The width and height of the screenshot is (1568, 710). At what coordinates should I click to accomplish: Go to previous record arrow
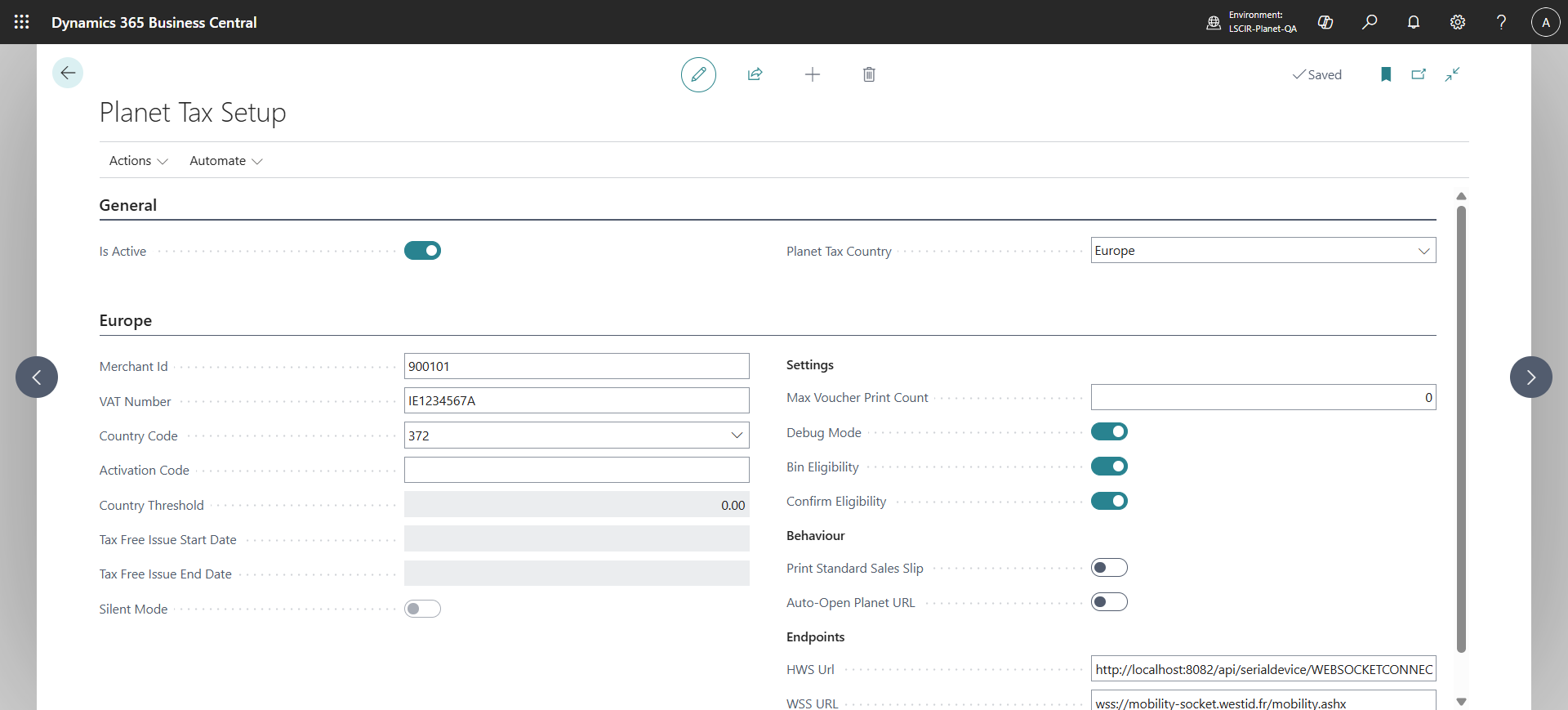[x=37, y=377]
